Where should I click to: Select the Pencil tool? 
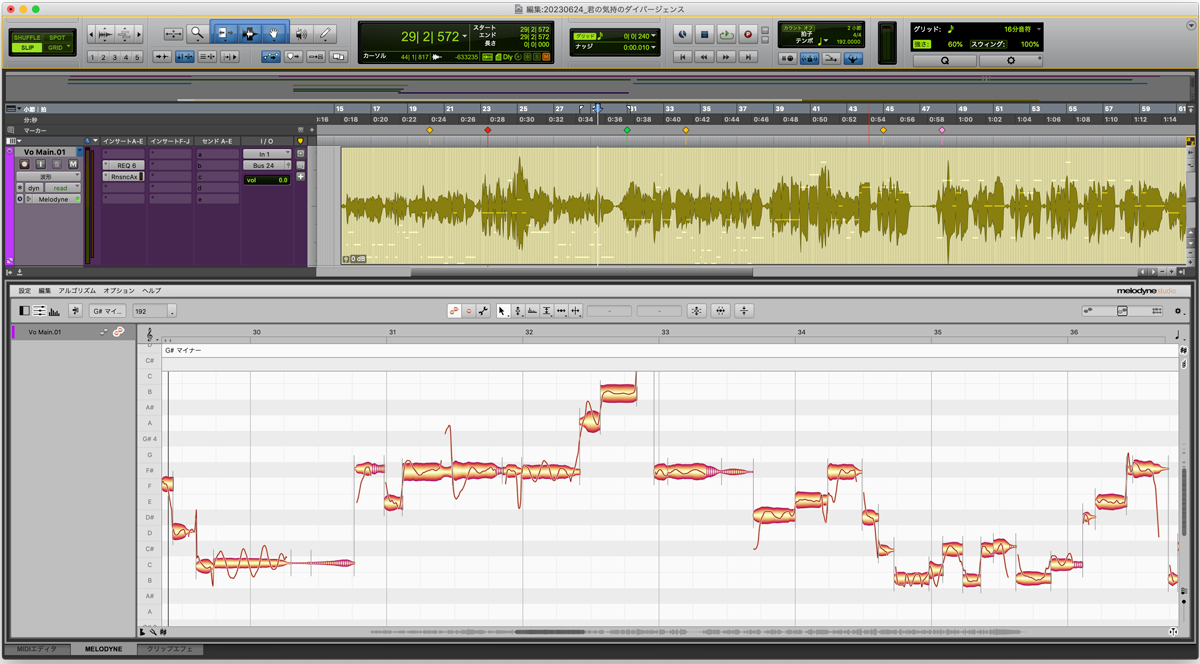point(326,34)
